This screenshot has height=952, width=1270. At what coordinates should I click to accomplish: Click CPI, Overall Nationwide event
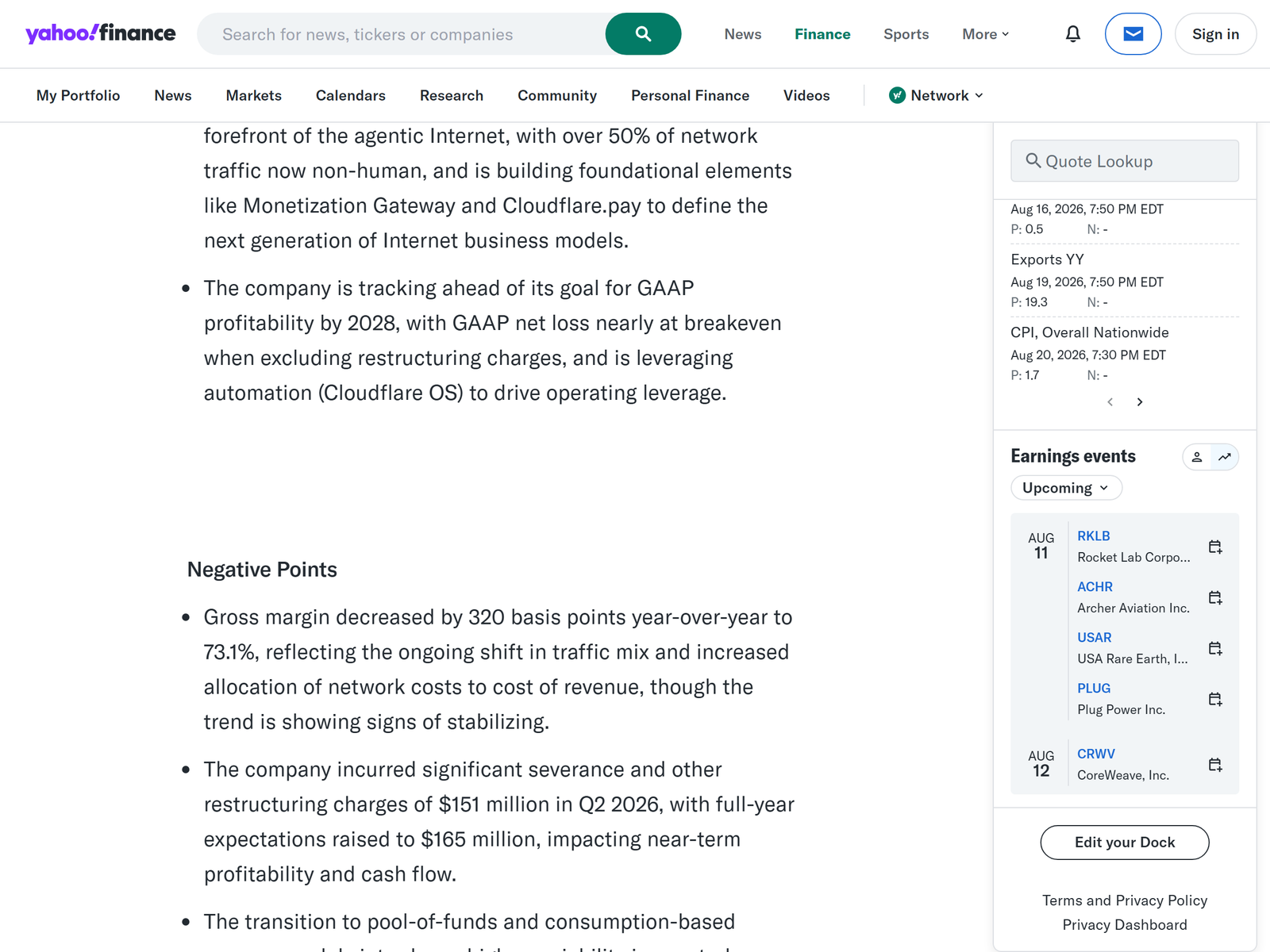click(x=1090, y=332)
